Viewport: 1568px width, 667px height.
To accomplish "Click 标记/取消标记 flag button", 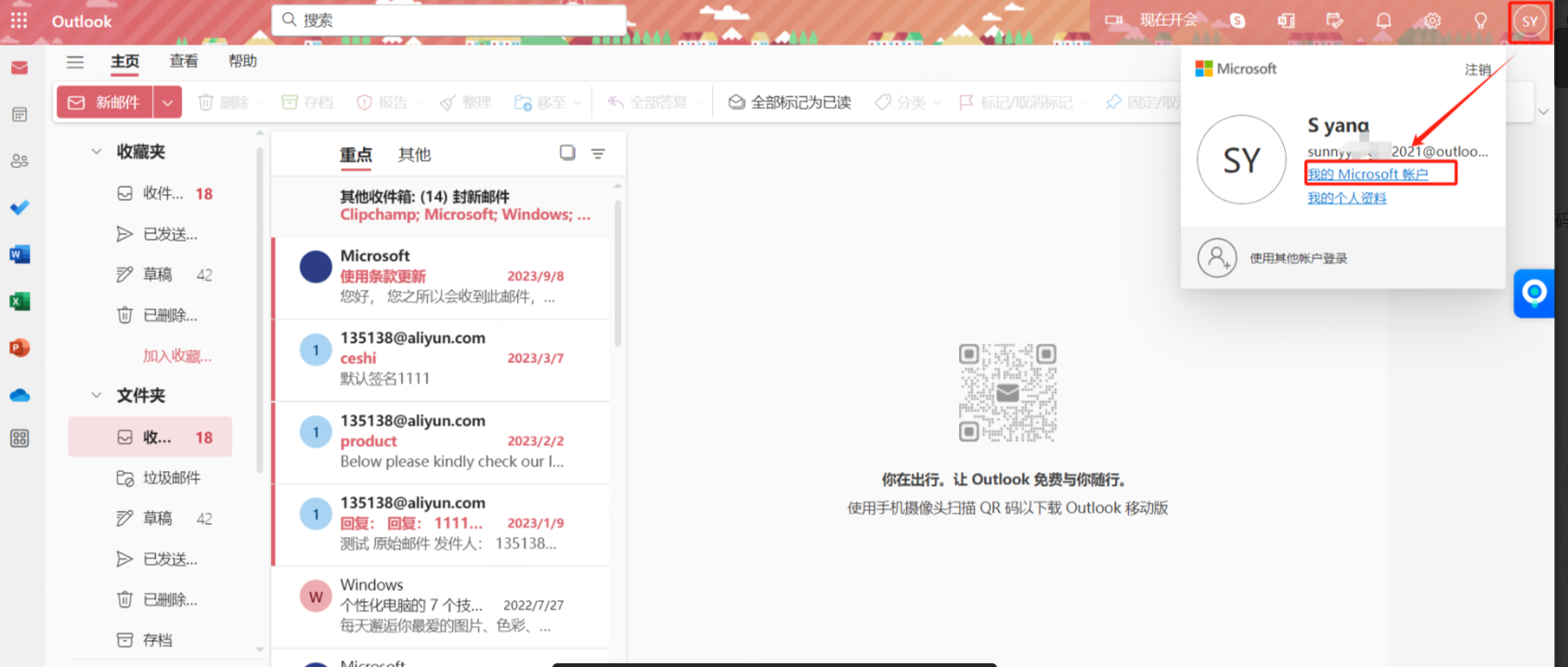I will [x=1016, y=102].
